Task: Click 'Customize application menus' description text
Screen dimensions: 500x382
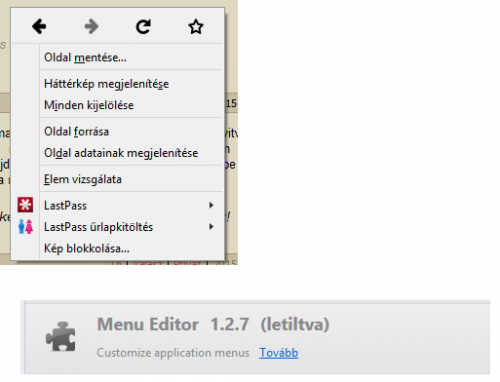Action: point(173,353)
